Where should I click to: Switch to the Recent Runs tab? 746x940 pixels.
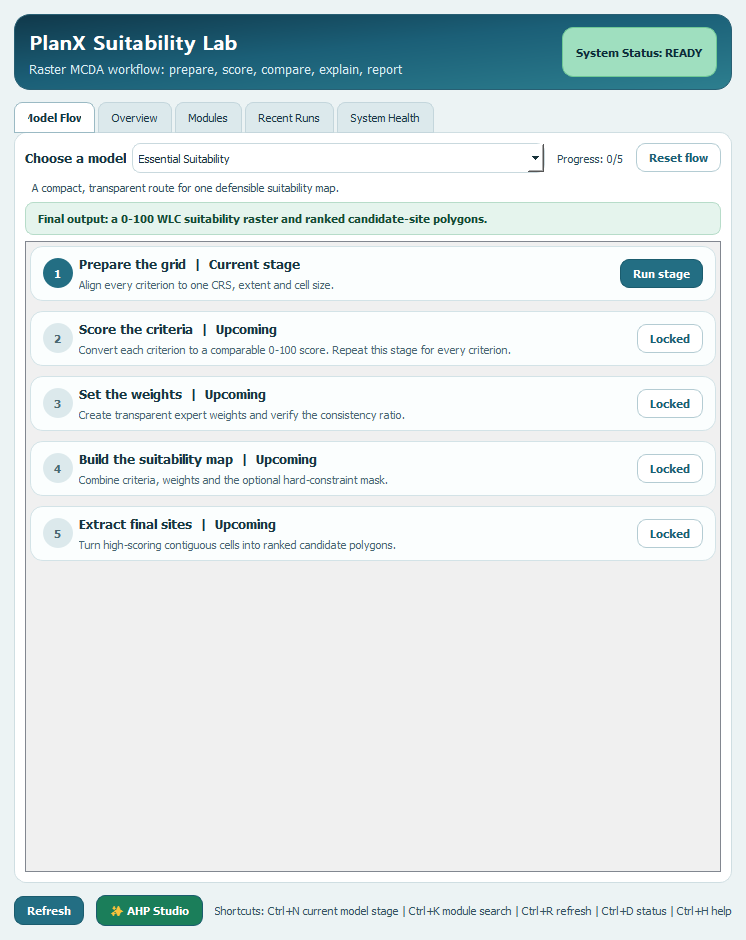pos(288,118)
